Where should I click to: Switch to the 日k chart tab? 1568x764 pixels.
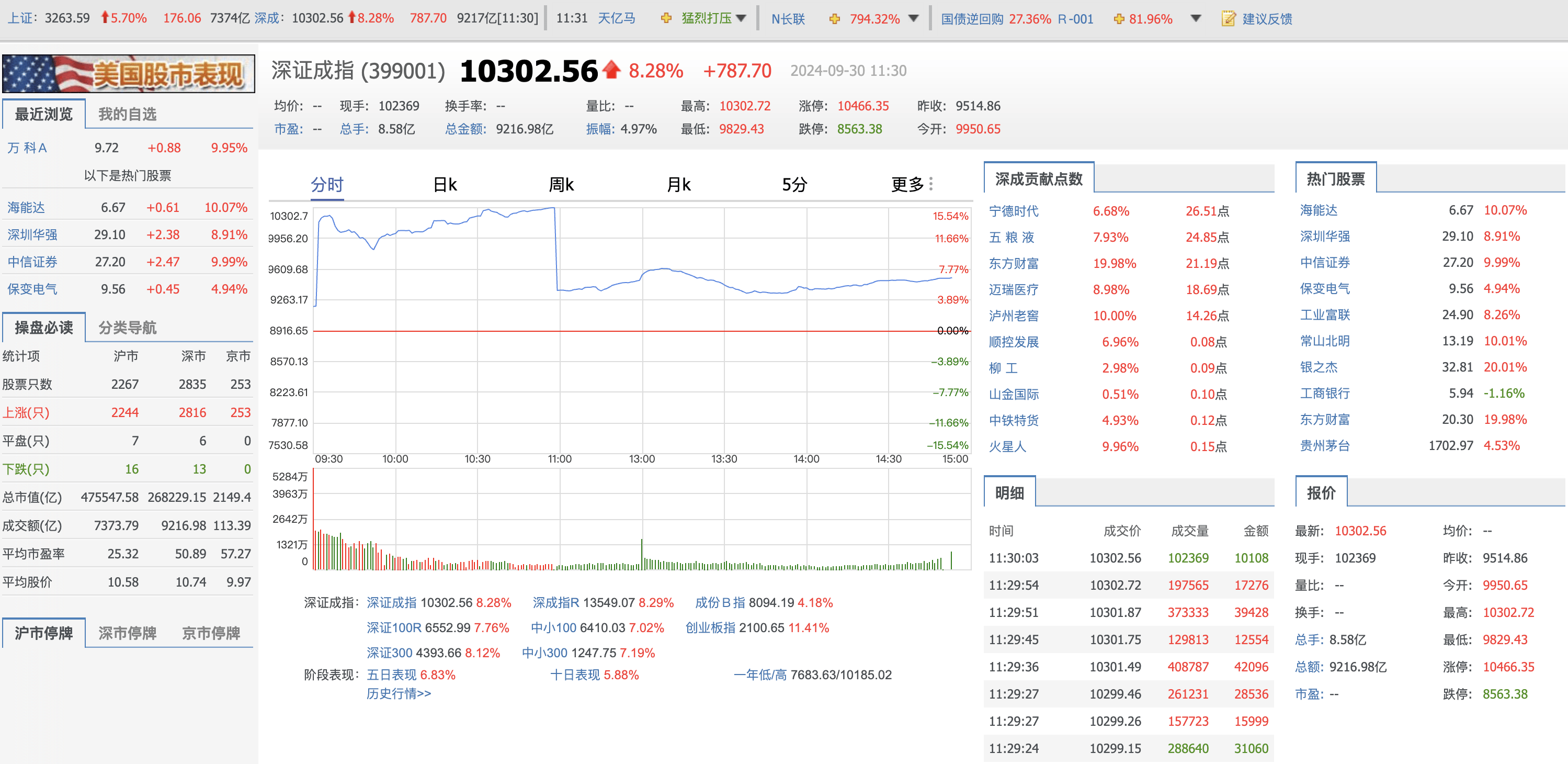pos(445,184)
